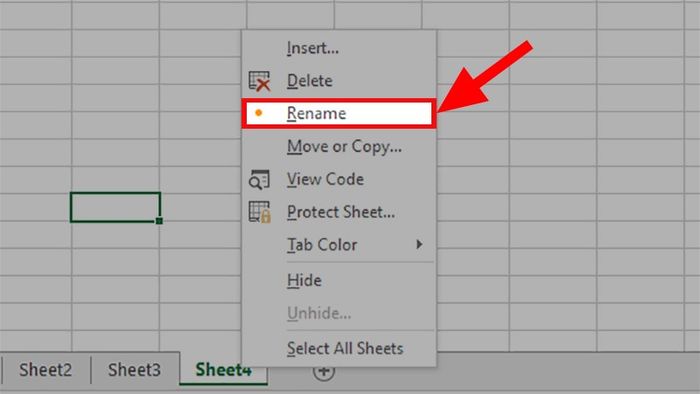Choose Protect Sheet... option
700x394 pixels.
pyautogui.click(x=339, y=212)
